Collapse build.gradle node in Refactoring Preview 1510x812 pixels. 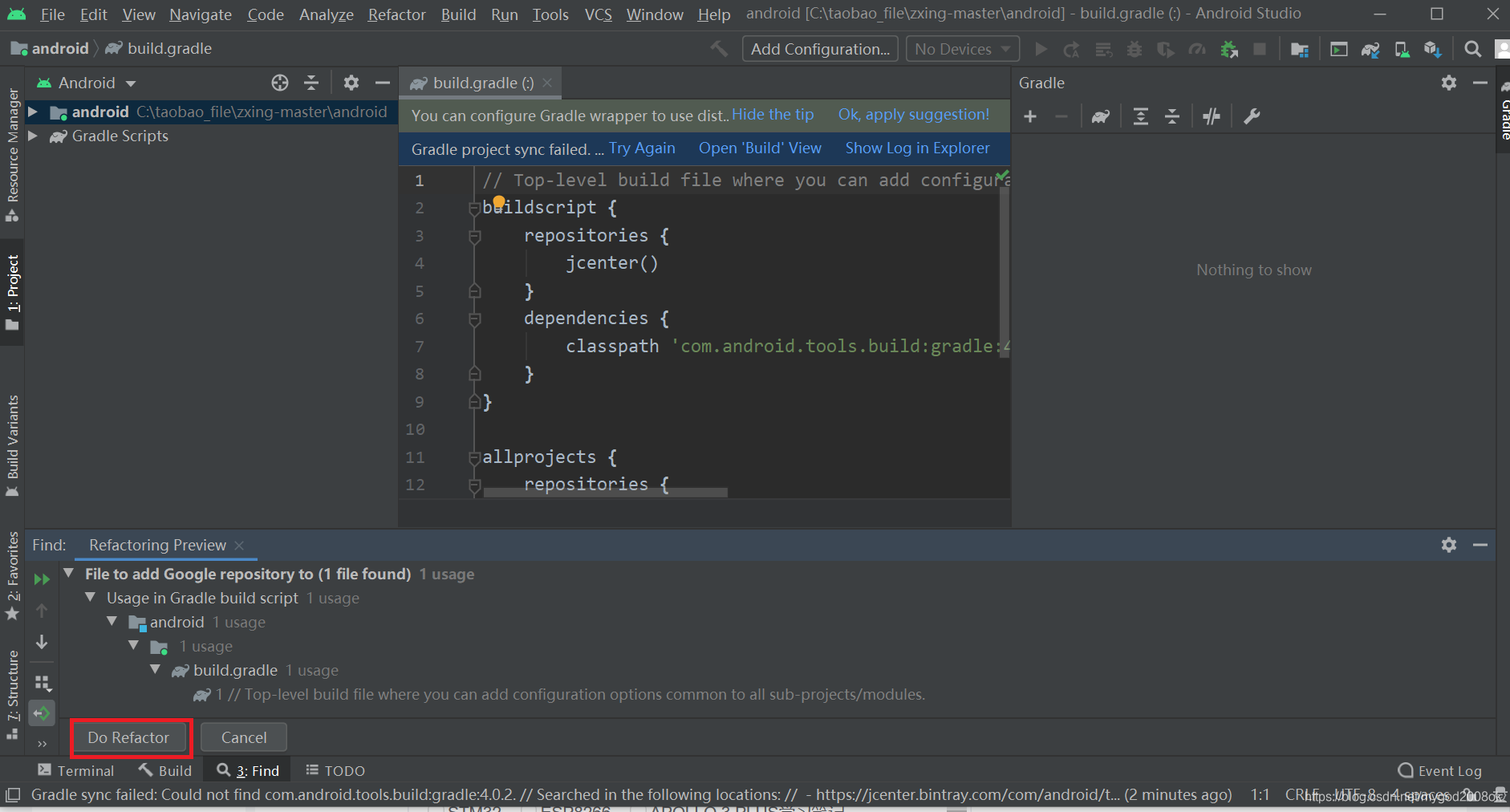pos(156,669)
